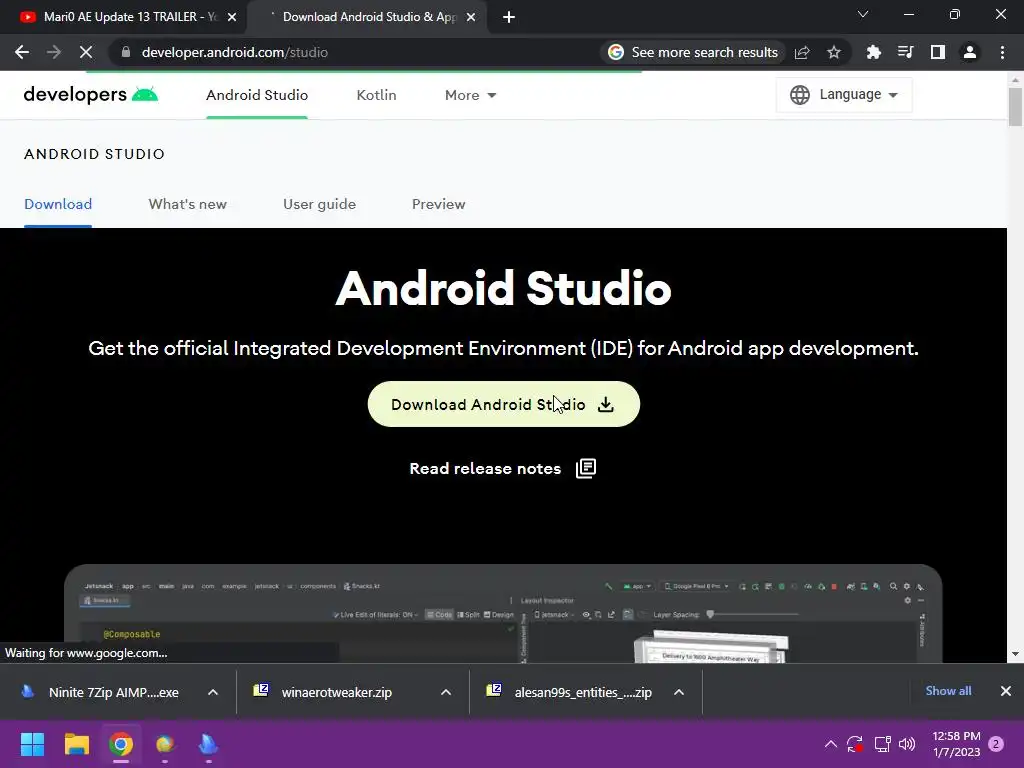Open the Windows Start menu
This screenshot has width=1024, height=768.
point(32,744)
